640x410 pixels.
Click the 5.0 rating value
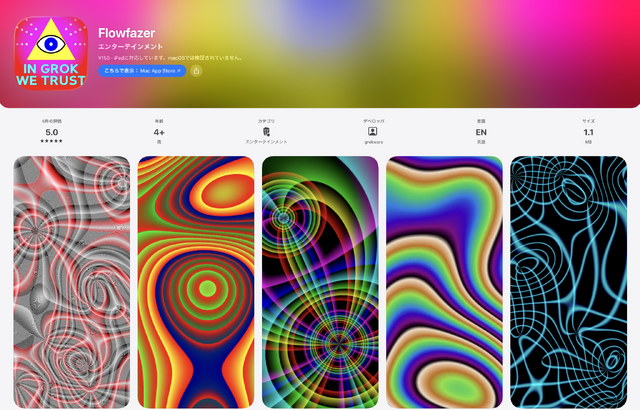coord(51,132)
